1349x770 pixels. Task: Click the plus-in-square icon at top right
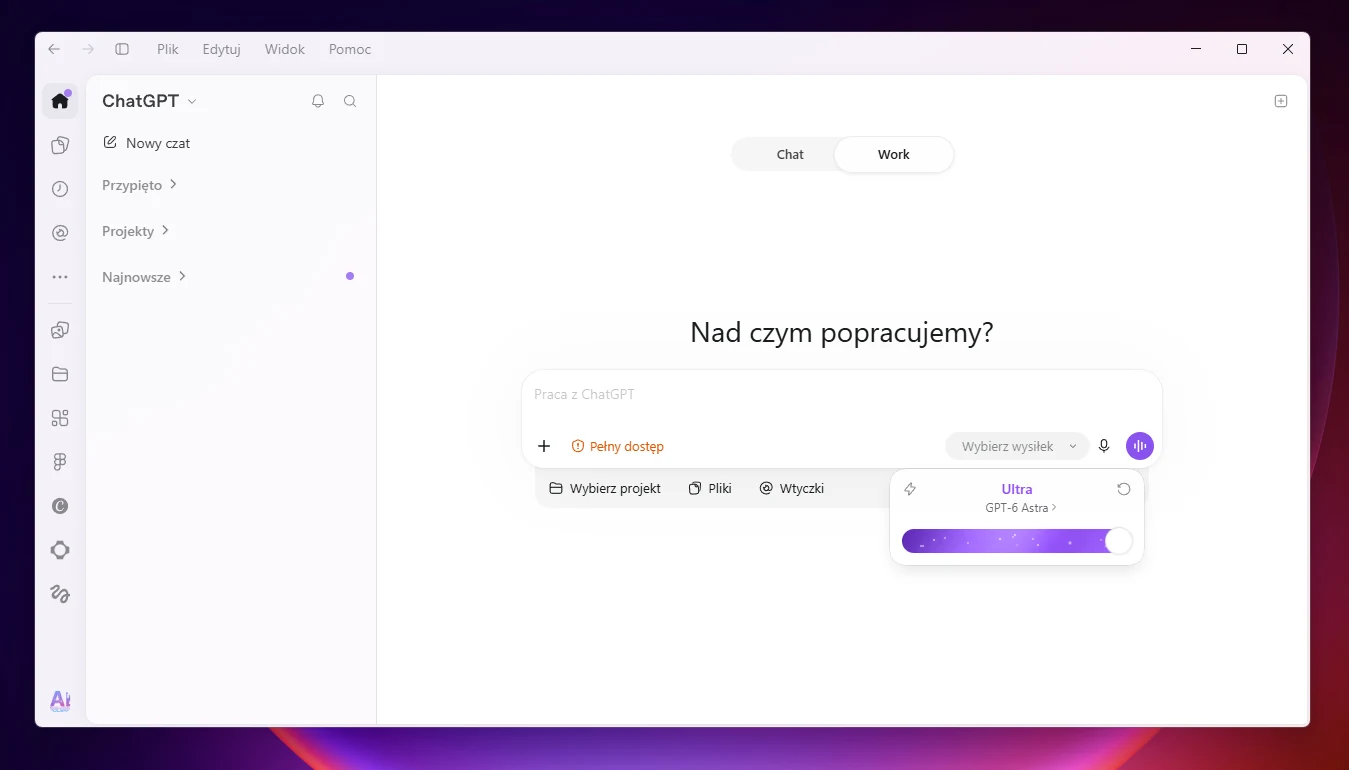[1281, 101]
